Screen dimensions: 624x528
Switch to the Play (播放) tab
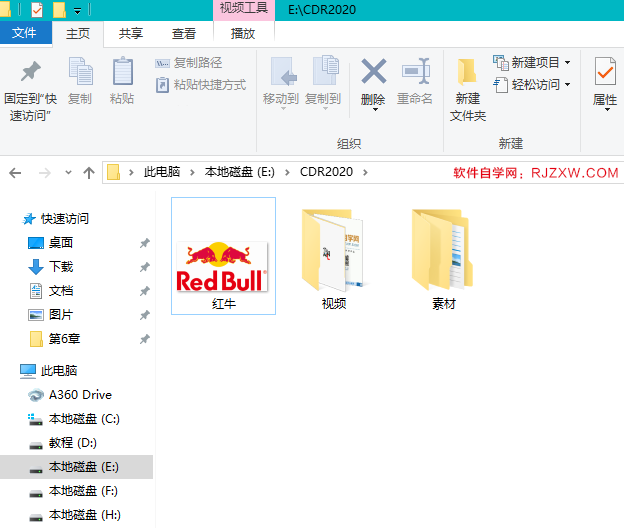[243, 33]
